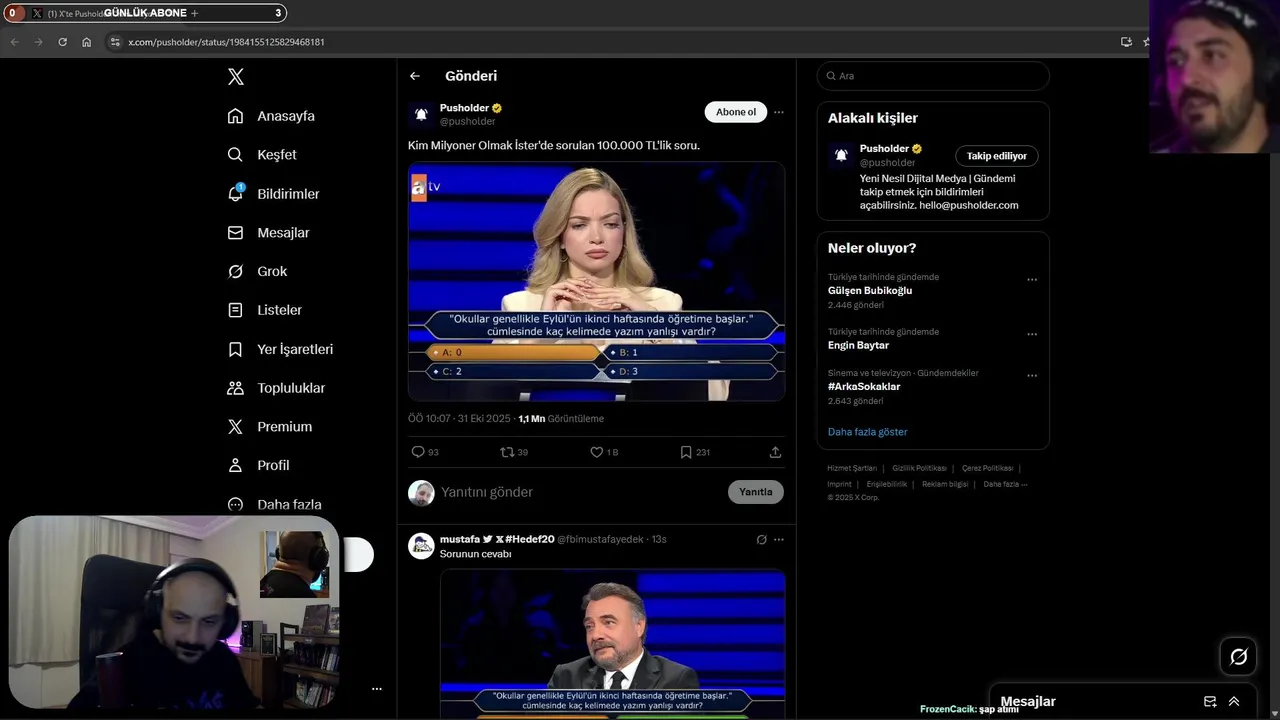
Task: Open mustafa's profile avatar in replies
Action: coord(421,546)
